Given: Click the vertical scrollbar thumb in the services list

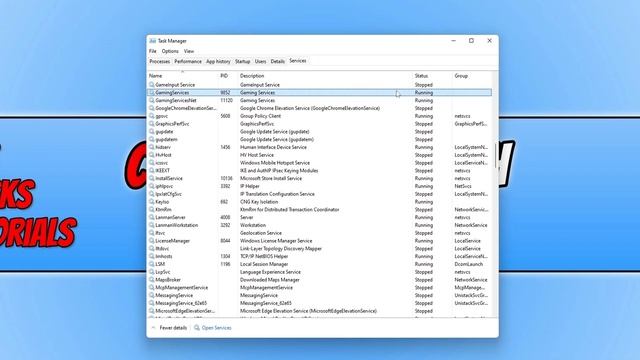Looking at the screenshot, I should pos(496,155).
